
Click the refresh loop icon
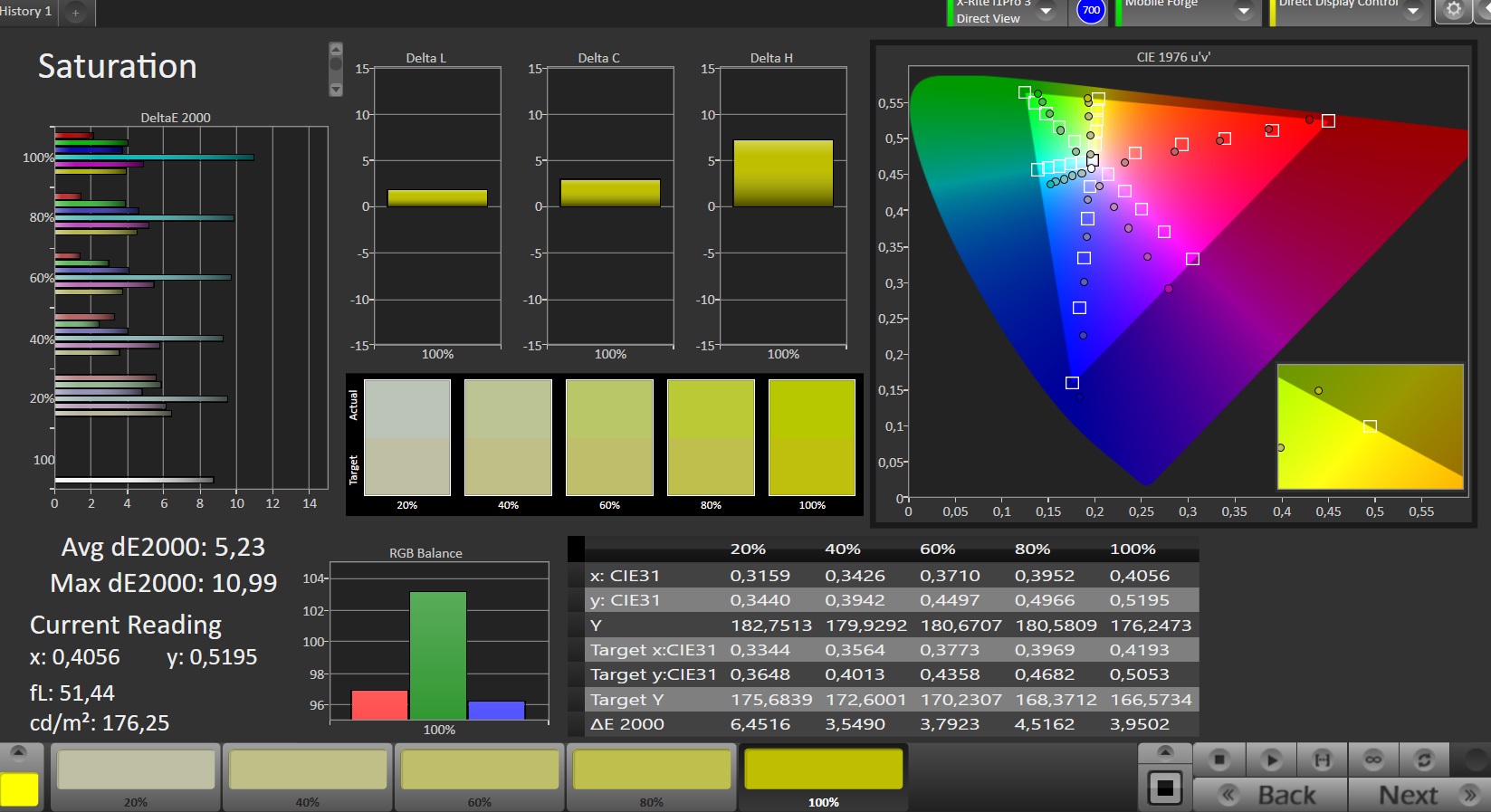(x=1424, y=759)
